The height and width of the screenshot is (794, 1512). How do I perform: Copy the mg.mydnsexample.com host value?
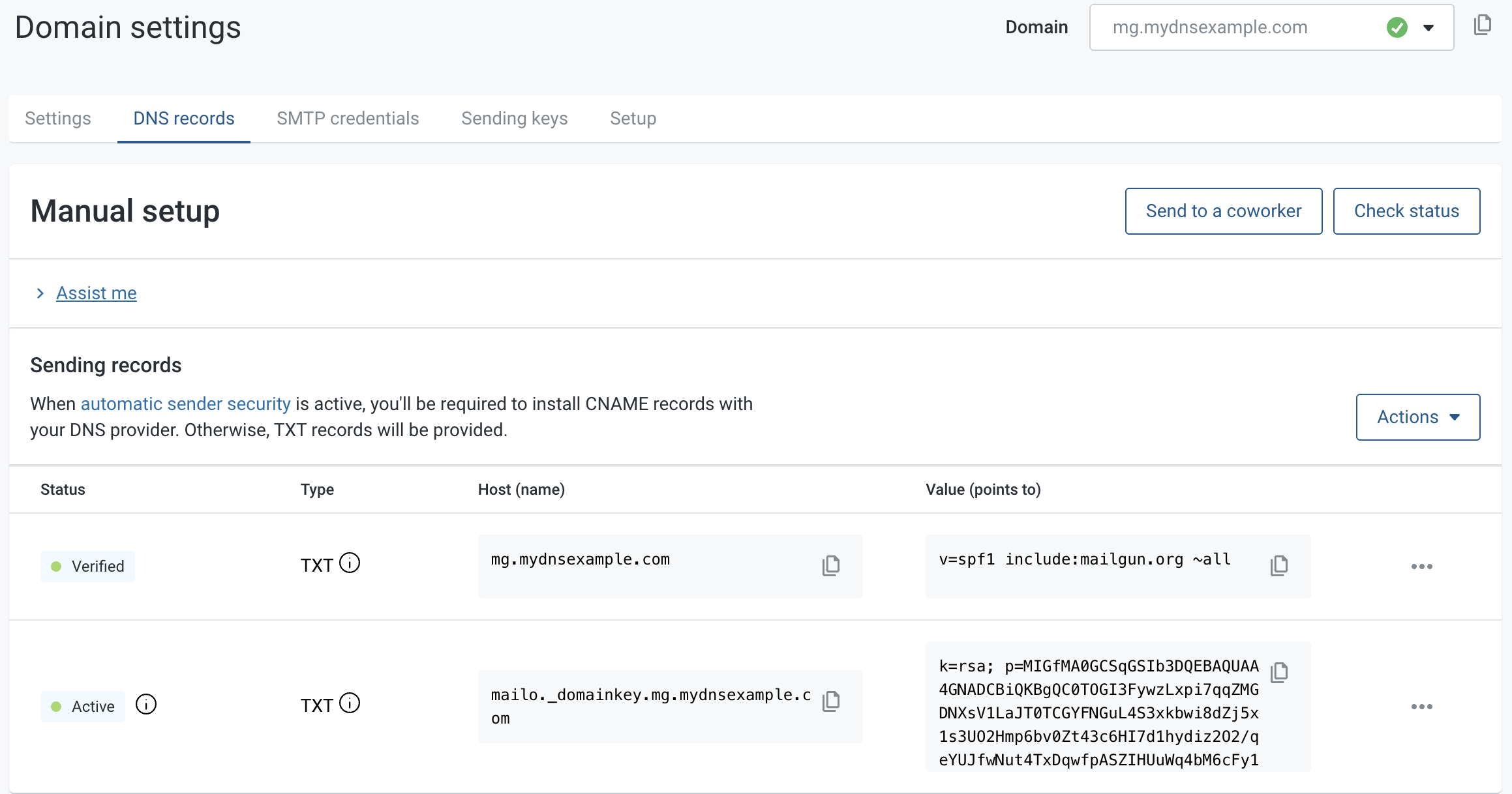pos(830,565)
